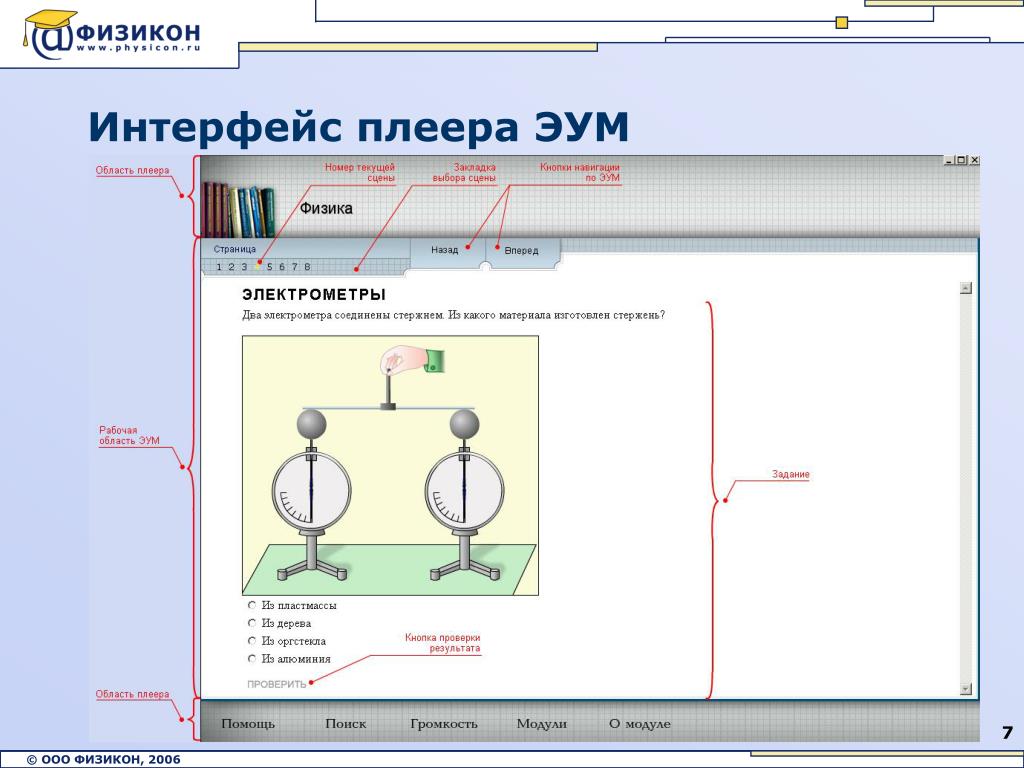Viewport: 1024px width, 768px height.
Task: Select the 'Из оргстекла' radio option
Action: [x=252, y=641]
